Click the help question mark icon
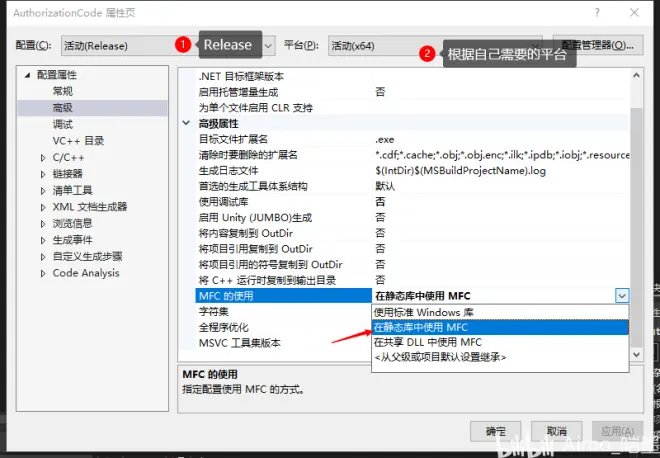The width and height of the screenshot is (660, 458). [597, 13]
